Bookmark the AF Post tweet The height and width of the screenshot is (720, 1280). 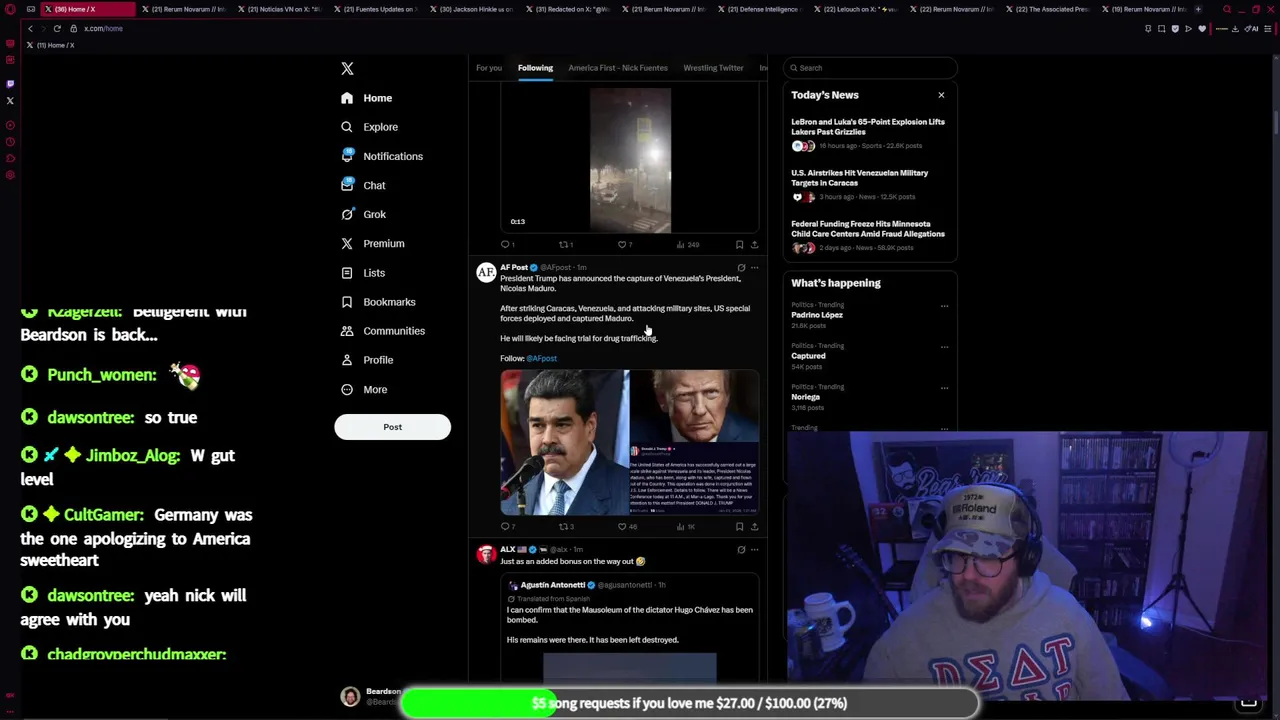739,526
